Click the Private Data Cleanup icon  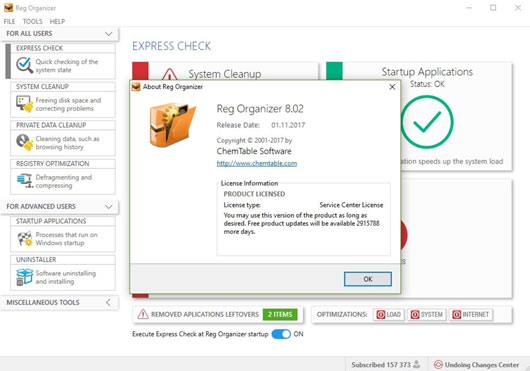25,142
